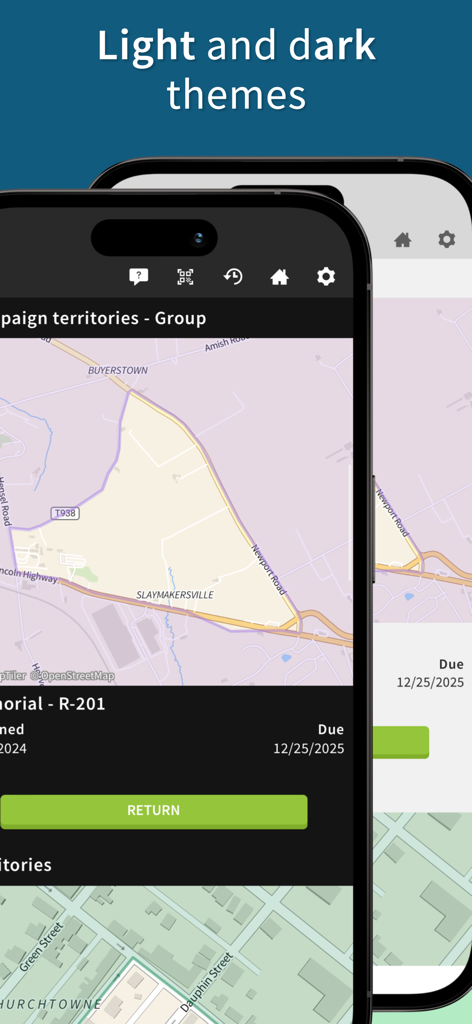Tap Newport Road label on light phone map

click(392, 512)
